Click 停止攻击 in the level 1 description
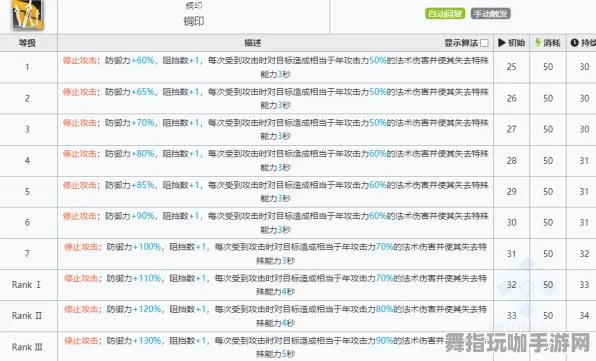596x361 pixels. click(x=79, y=60)
